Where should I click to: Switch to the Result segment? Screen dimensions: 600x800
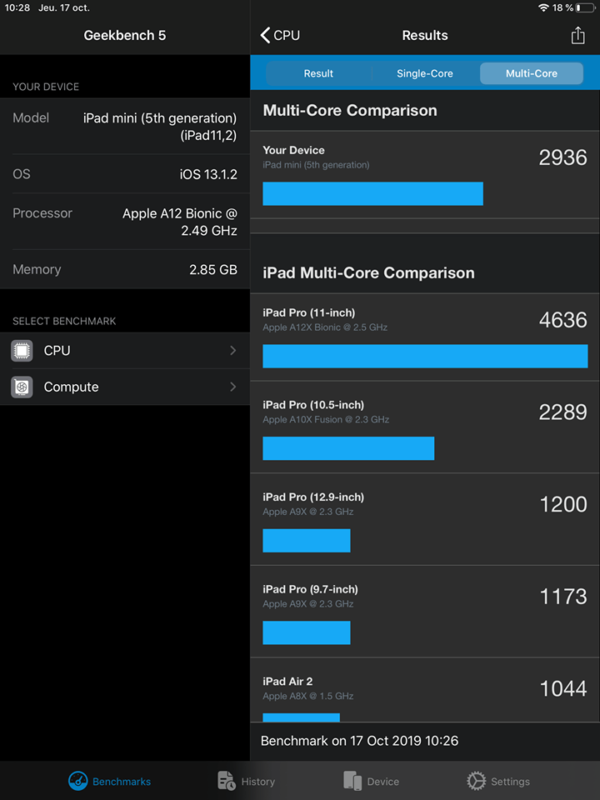[318, 74]
